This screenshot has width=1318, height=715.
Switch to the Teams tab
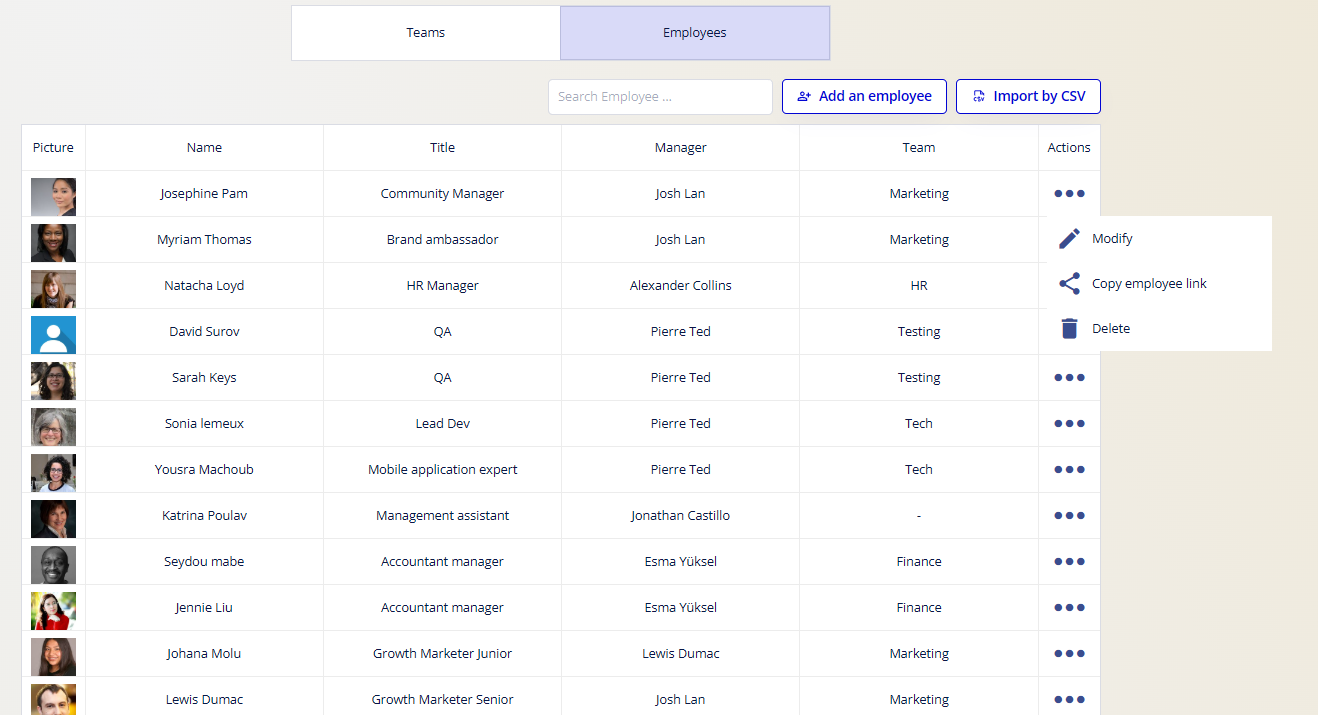point(426,33)
